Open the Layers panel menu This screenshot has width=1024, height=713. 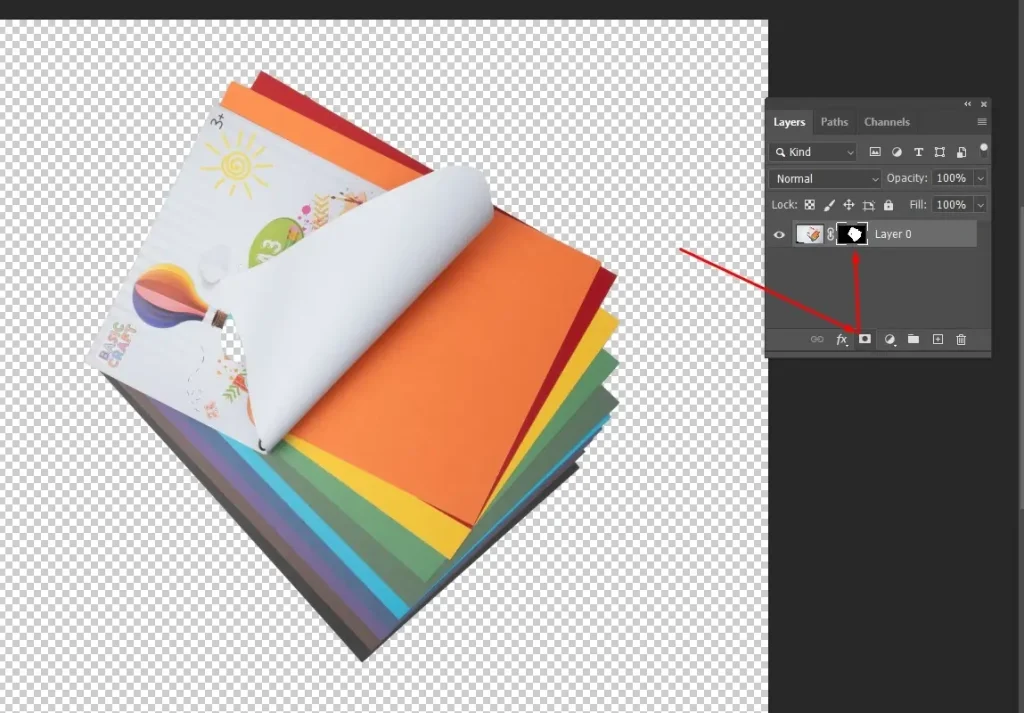981,121
